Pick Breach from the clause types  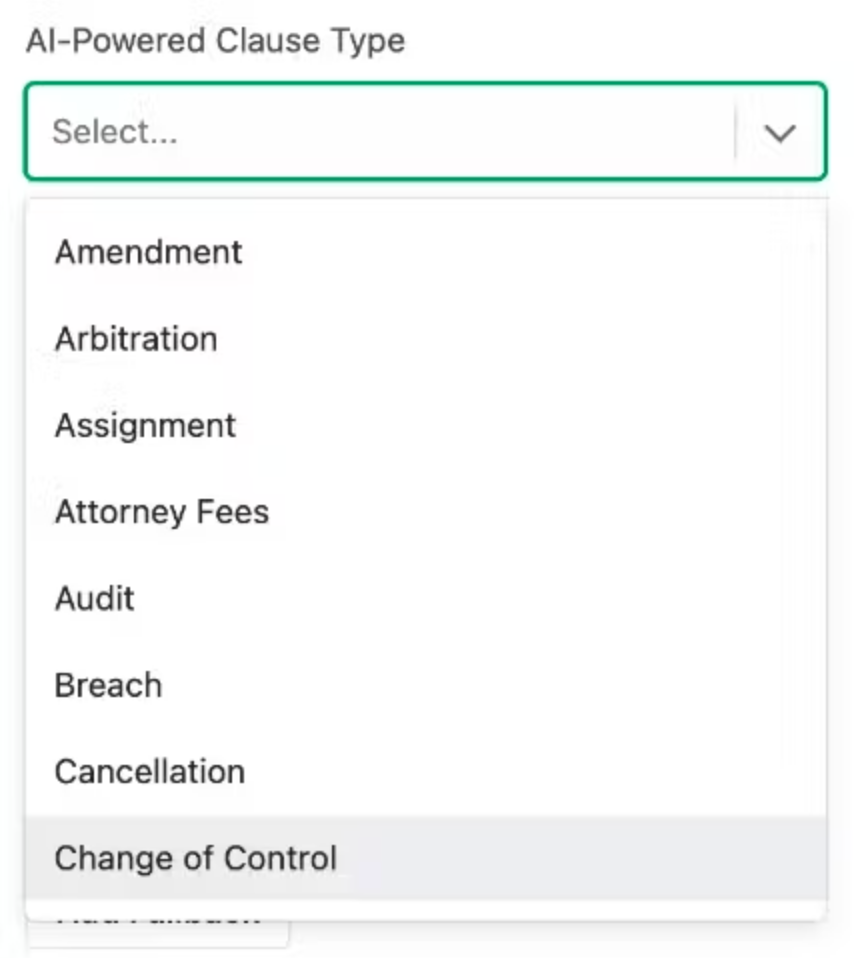point(426,685)
